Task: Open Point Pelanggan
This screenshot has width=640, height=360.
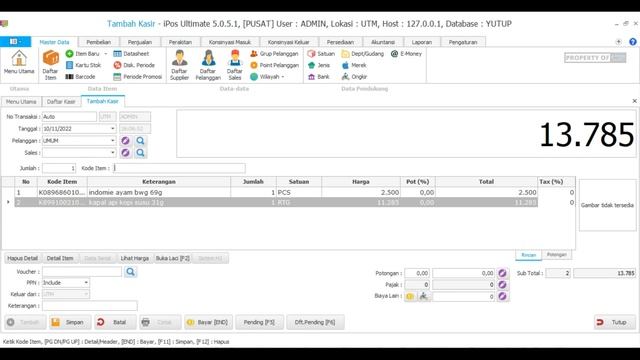Action: tap(274, 65)
